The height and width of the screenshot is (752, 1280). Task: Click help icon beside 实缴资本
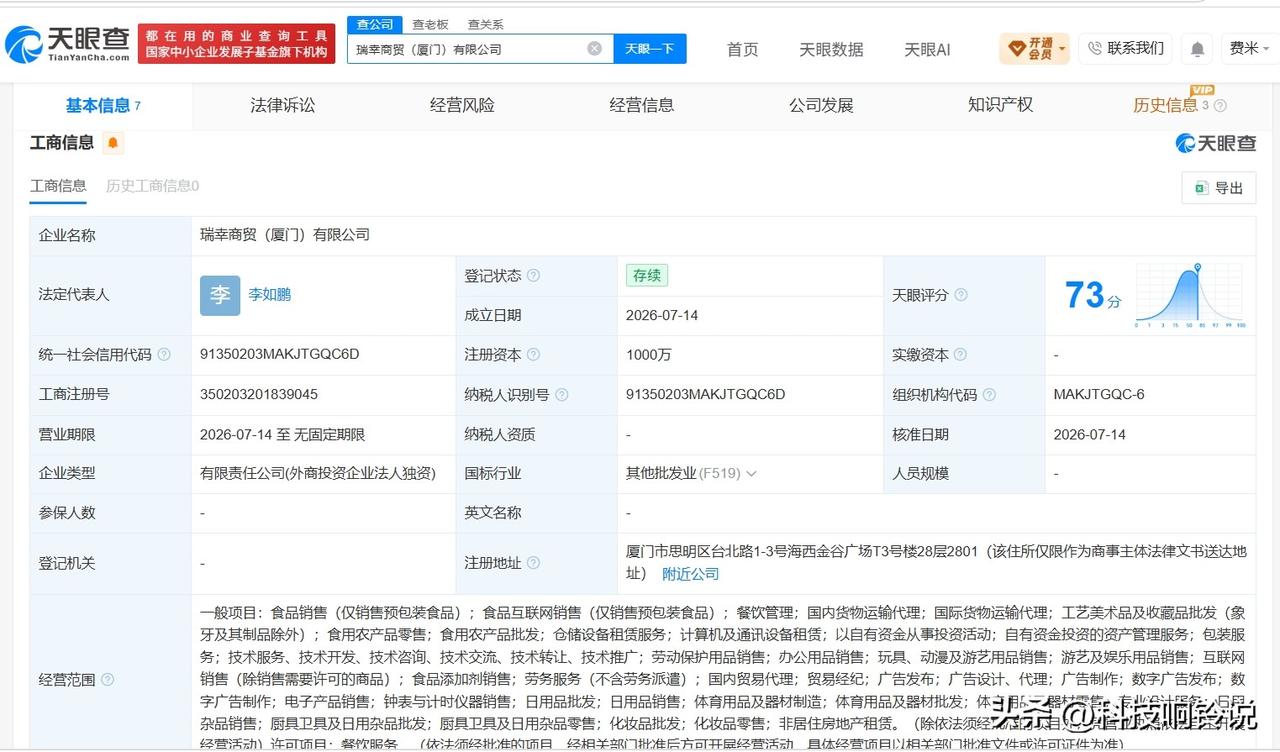(x=961, y=355)
